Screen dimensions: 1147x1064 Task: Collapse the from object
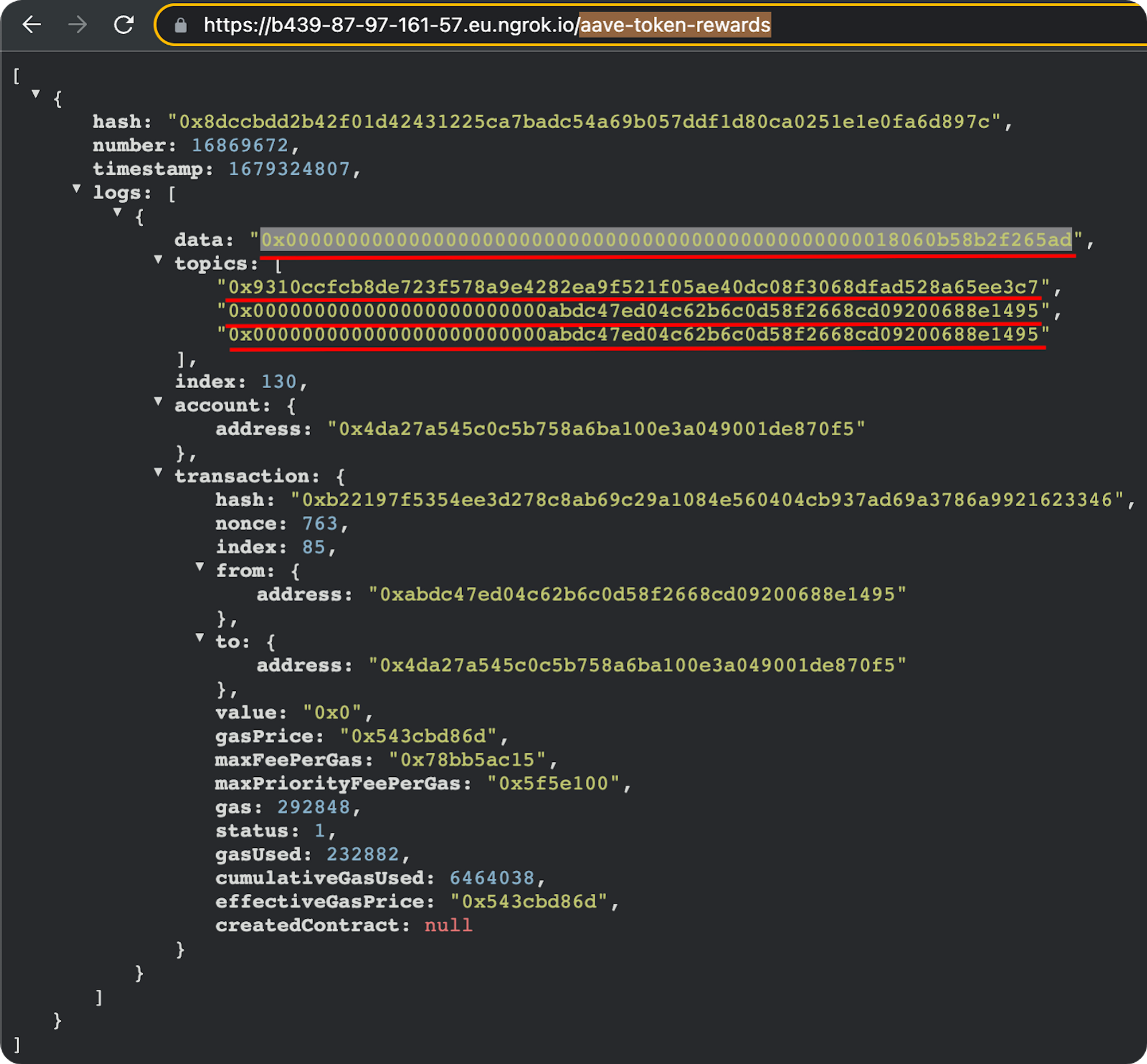pos(200,566)
